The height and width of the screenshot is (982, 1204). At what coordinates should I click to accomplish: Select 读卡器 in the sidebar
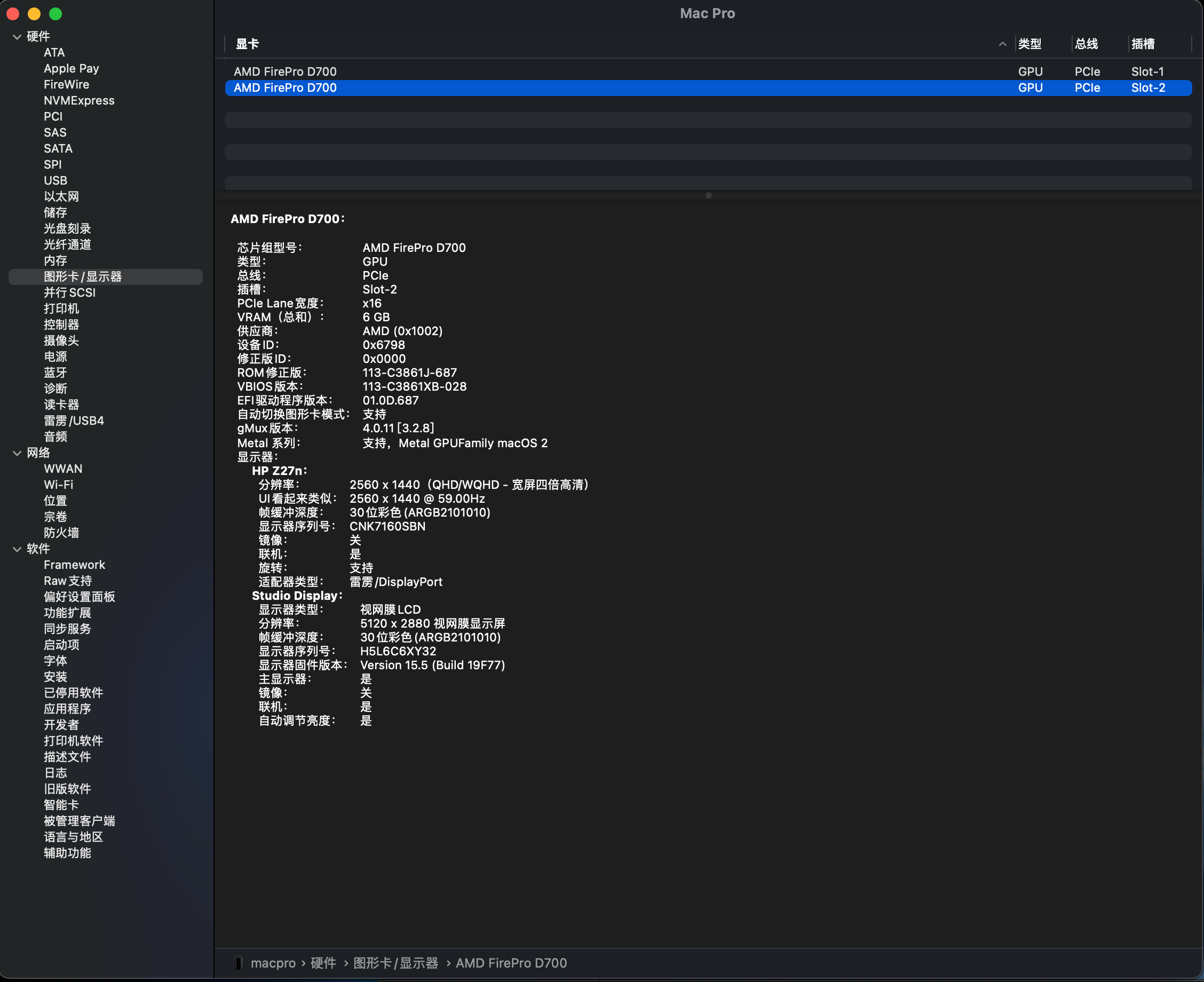coord(61,405)
